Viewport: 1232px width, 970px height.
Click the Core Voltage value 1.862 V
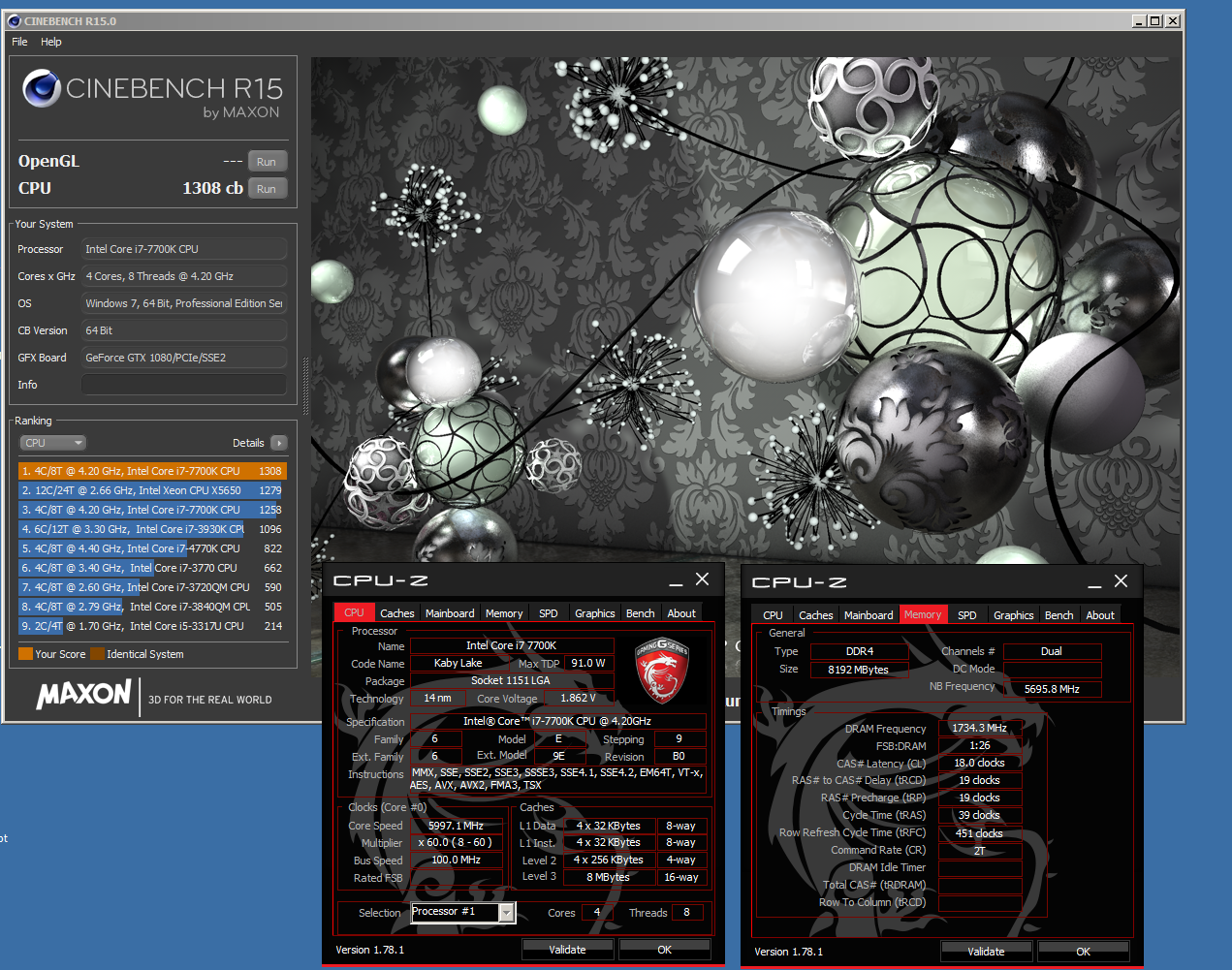579,698
